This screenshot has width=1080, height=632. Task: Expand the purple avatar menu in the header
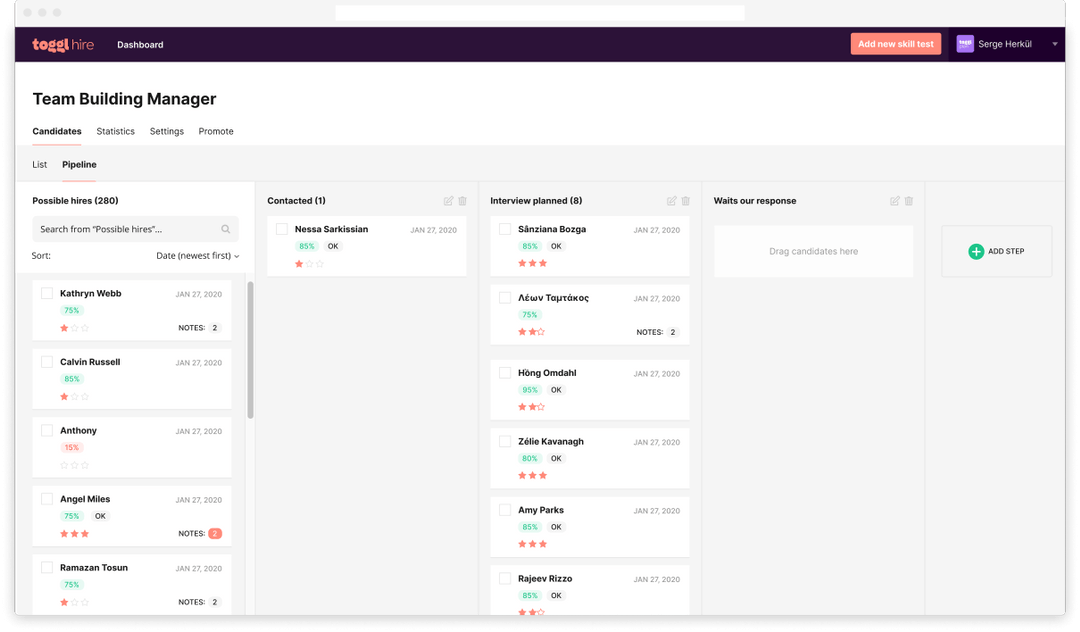click(x=965, y=44)
